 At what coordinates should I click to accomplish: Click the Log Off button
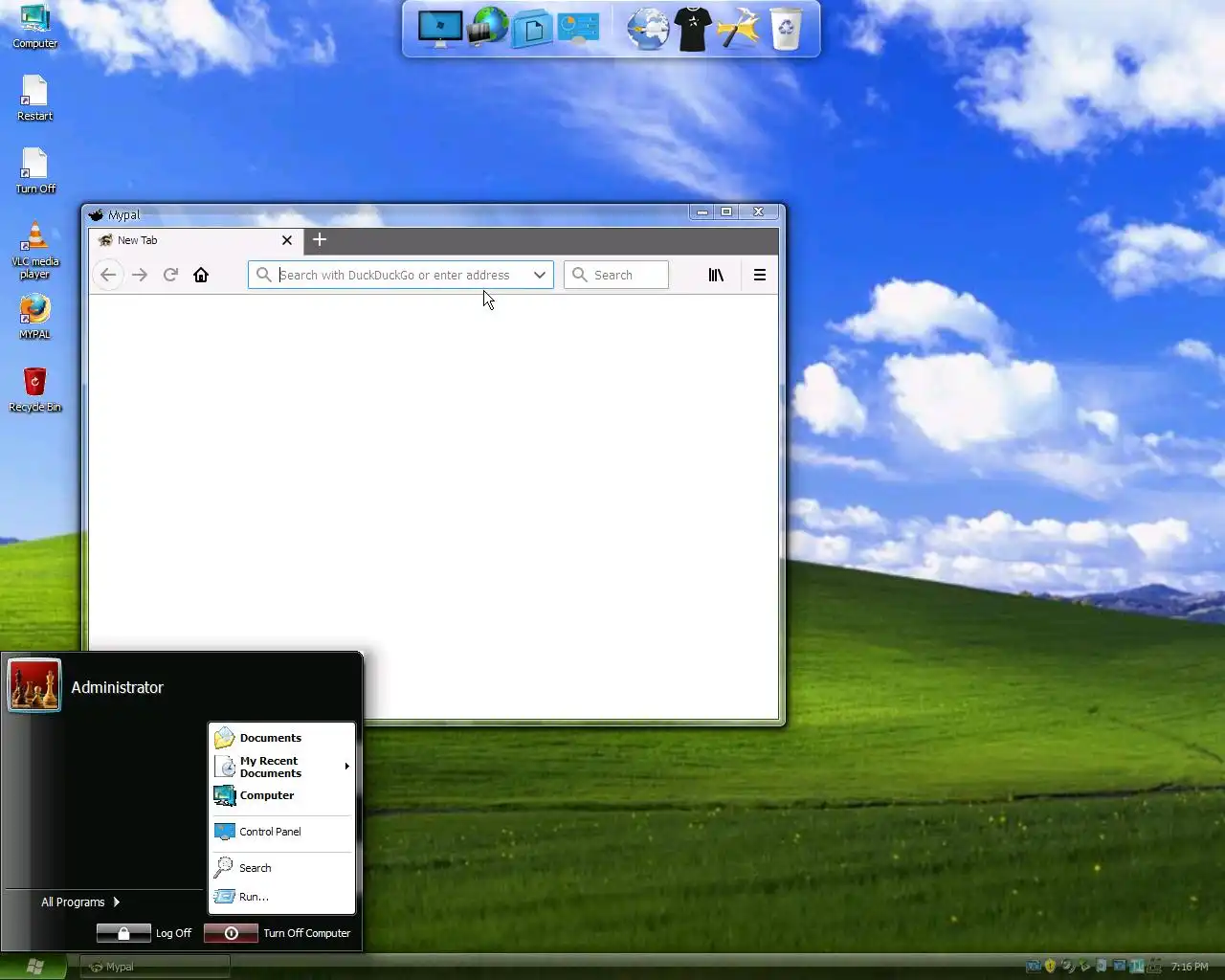click(x=145, y=933)
